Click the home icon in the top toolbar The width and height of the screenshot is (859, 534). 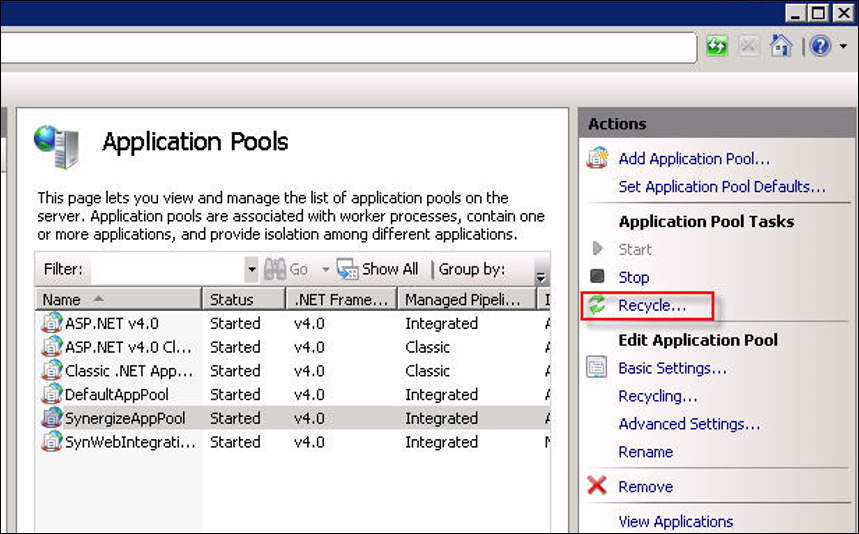point(781,45)
